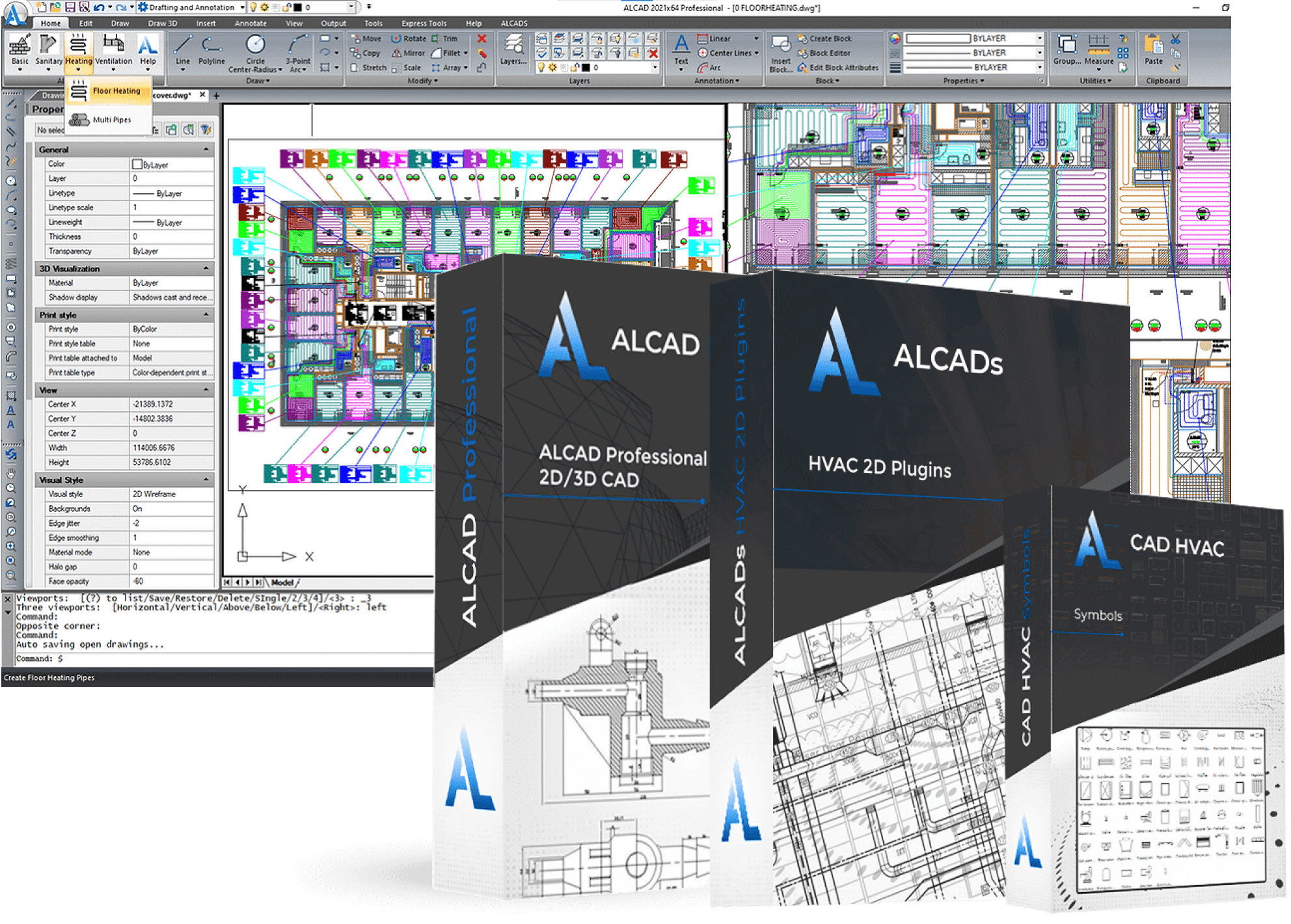Click the ByLayer color swatch in General
Screen dimensions: 1291x924
(137, 164)
